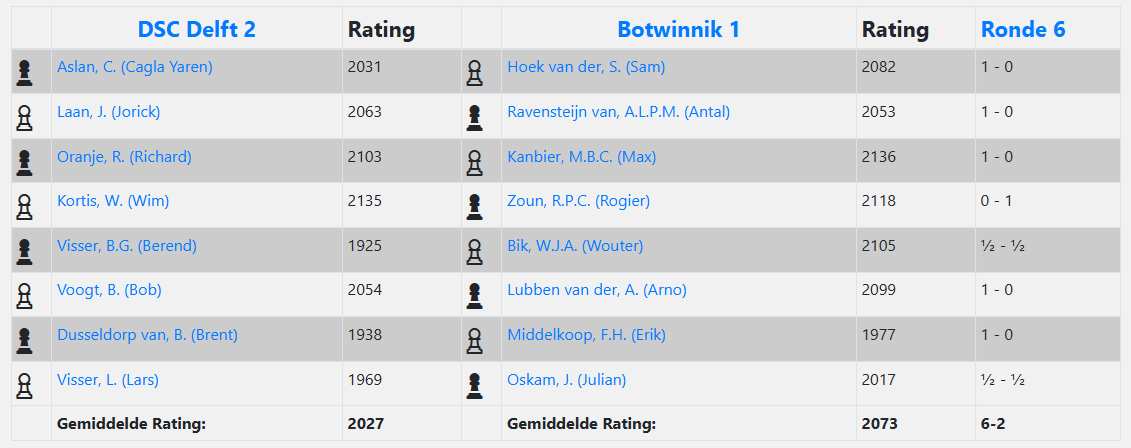Click black pawn icon beside Dusseldorp van, B.
Screen dimensions: 1131x448
pos(25,339)
